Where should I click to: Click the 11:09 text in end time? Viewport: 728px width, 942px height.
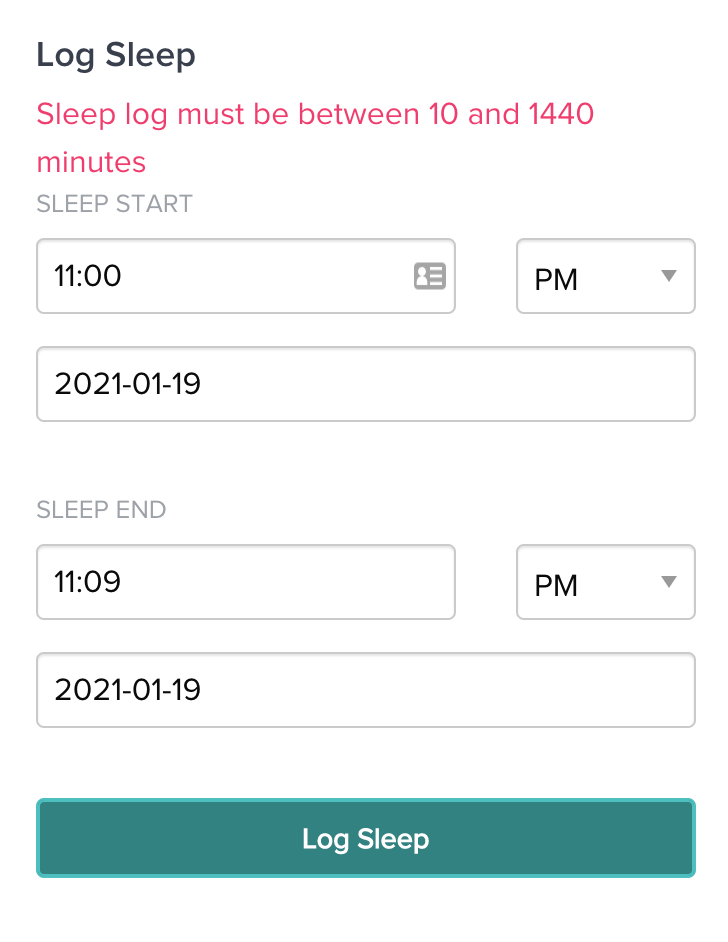coord(88,582)
